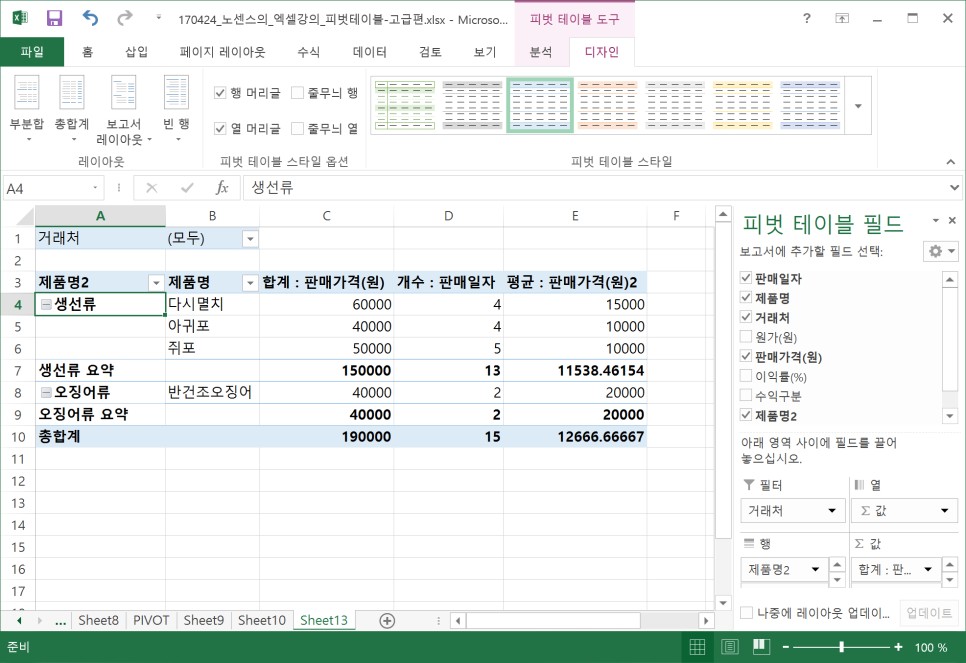Switch to the 페이지 레이아웃 ribbon tab
The height and width of the screenshot is (663, 966).
(x=222, y=52)
